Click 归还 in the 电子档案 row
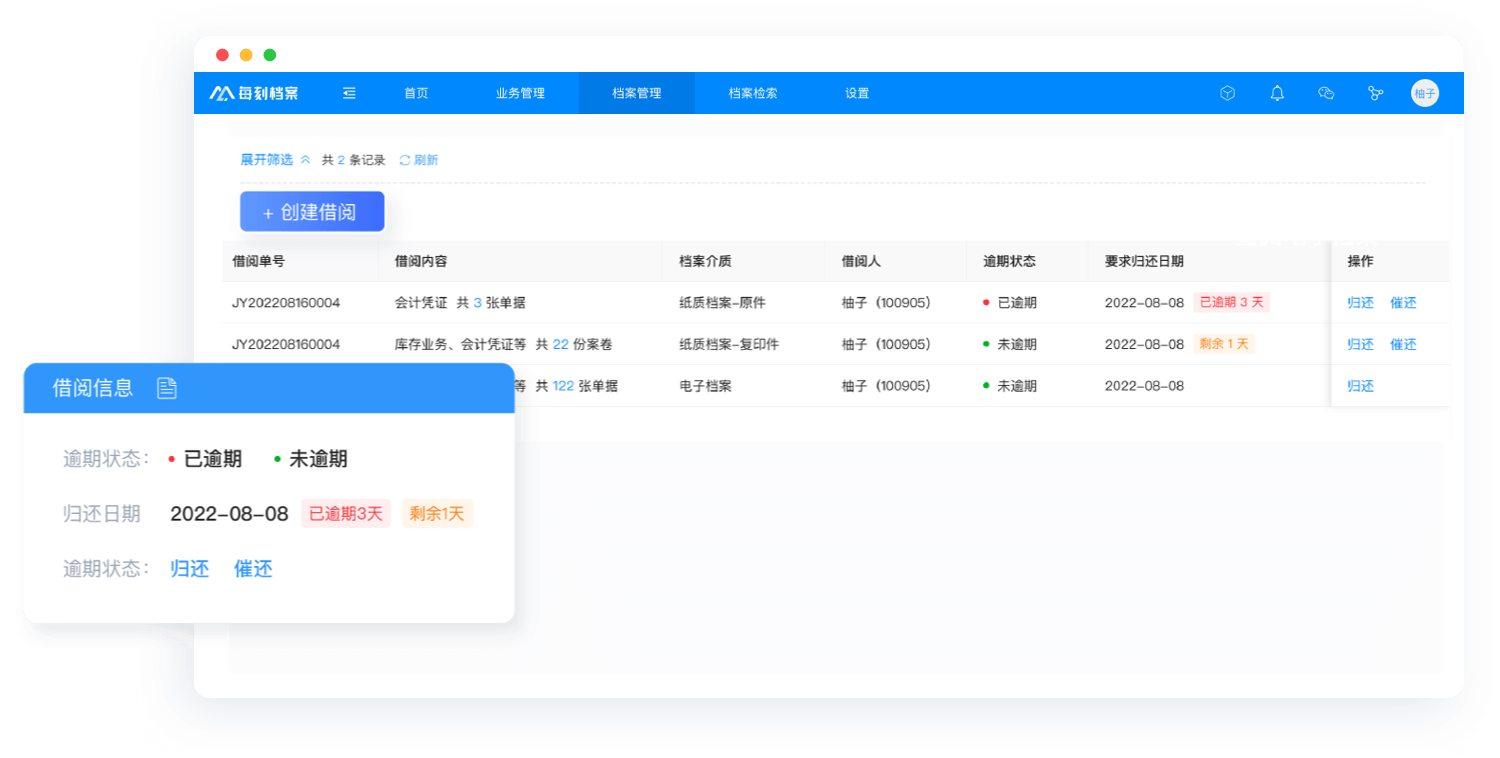1500x758 pixels. [x=1360, y=386]
